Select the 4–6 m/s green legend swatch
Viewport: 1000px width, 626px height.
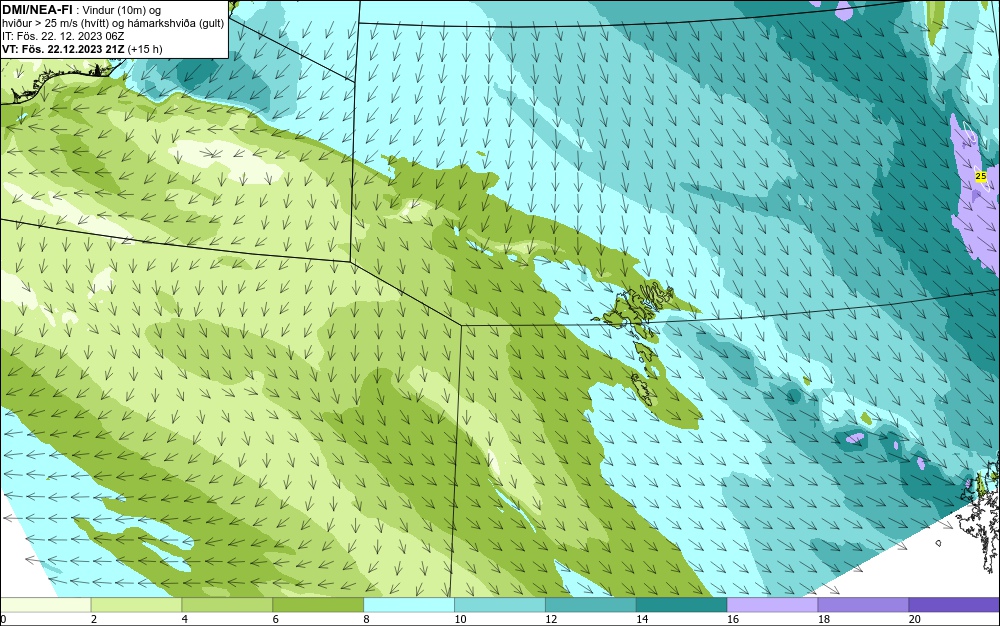227,605
